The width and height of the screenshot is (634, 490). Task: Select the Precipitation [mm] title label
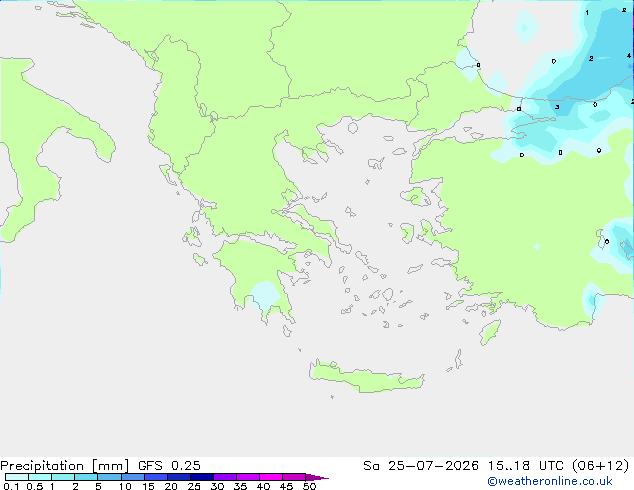pos(64,466)
